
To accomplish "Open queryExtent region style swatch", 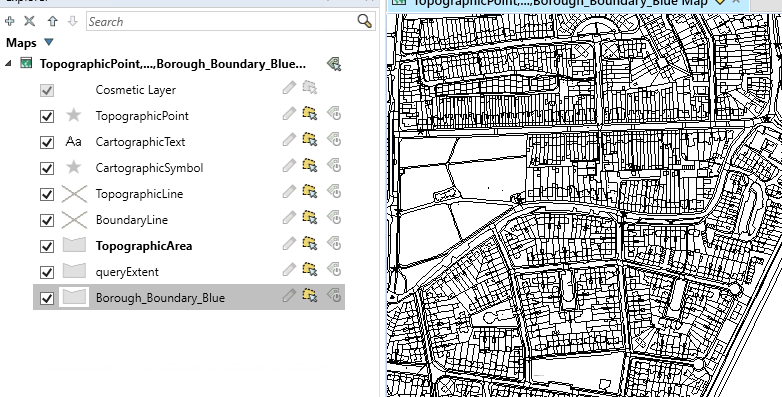I will (x=74, y=271).
